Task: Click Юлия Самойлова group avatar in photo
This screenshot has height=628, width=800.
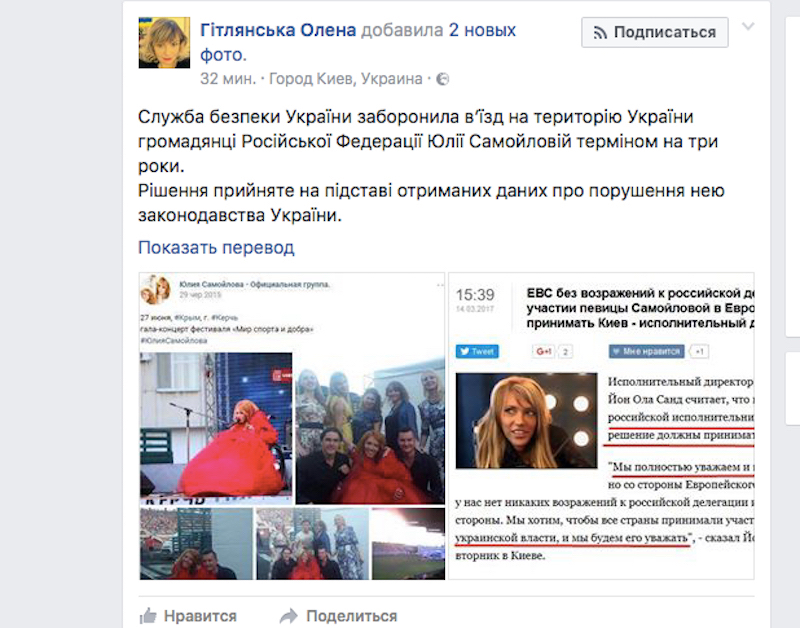Action: click(156, 289)
